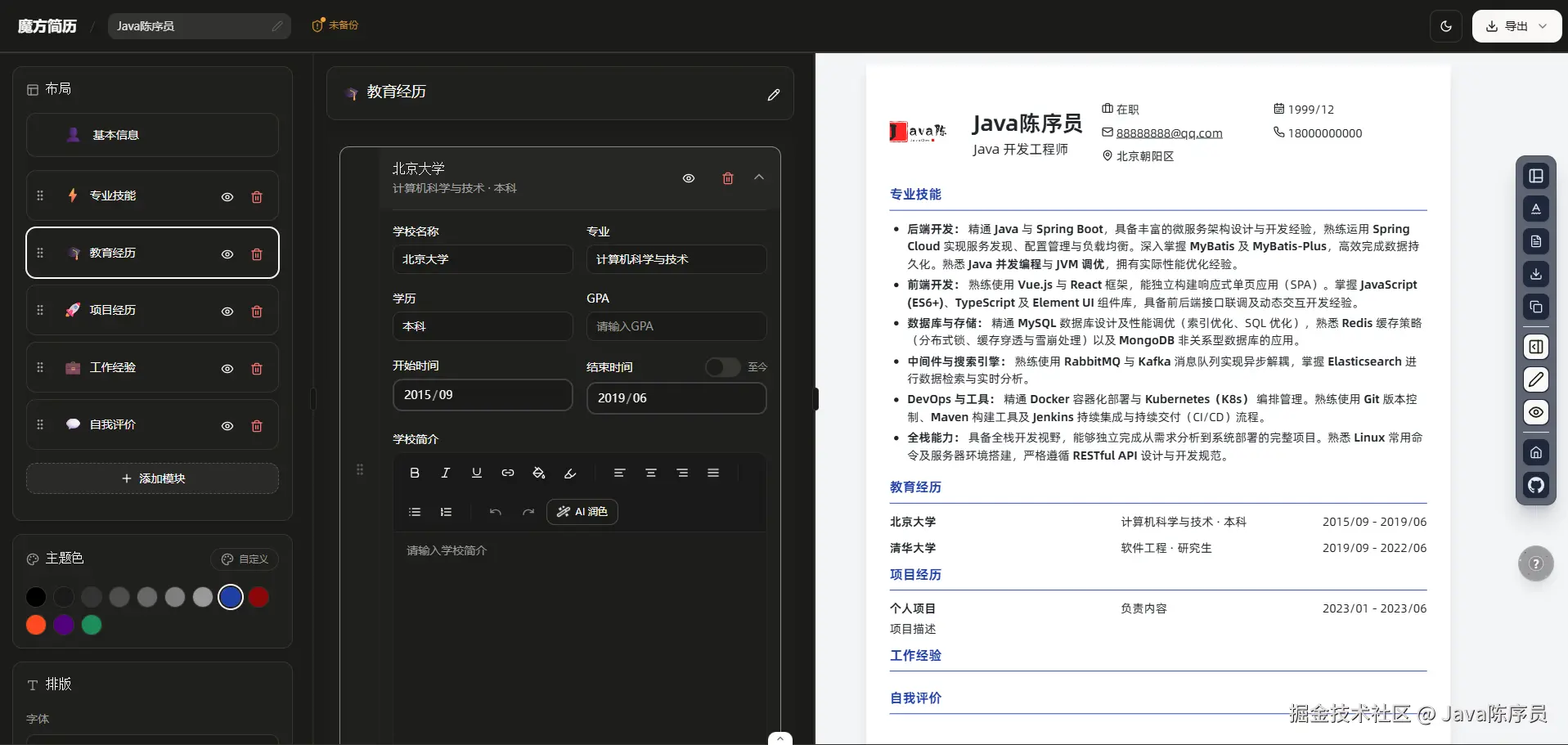Click the 学校名称 input with 北京大学
Screen dimensions: 1568x745
coord(483,259)
